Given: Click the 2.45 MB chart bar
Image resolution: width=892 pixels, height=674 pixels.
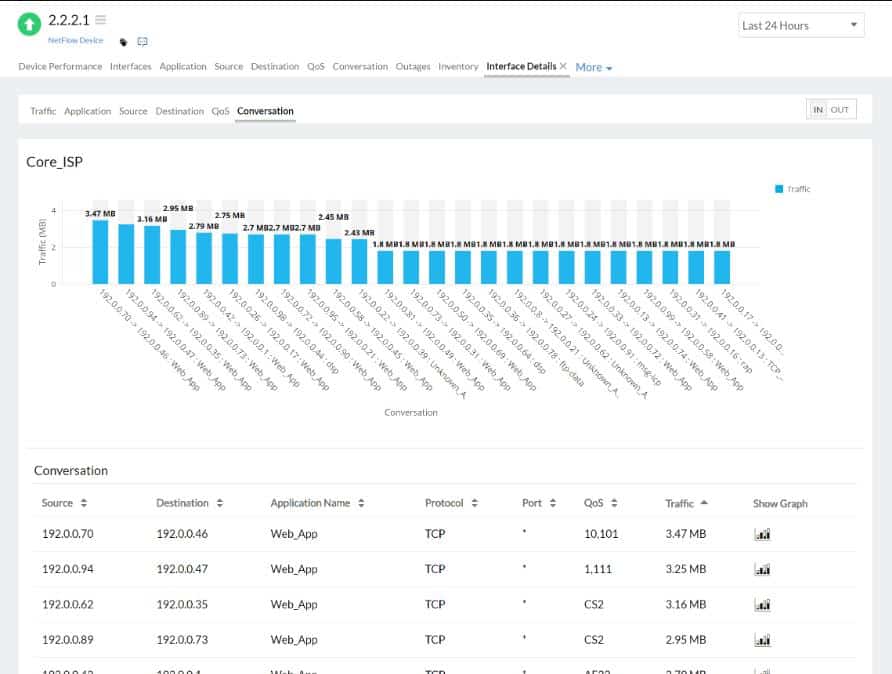Looking at the screenshot, I should (x=333, y=261).
